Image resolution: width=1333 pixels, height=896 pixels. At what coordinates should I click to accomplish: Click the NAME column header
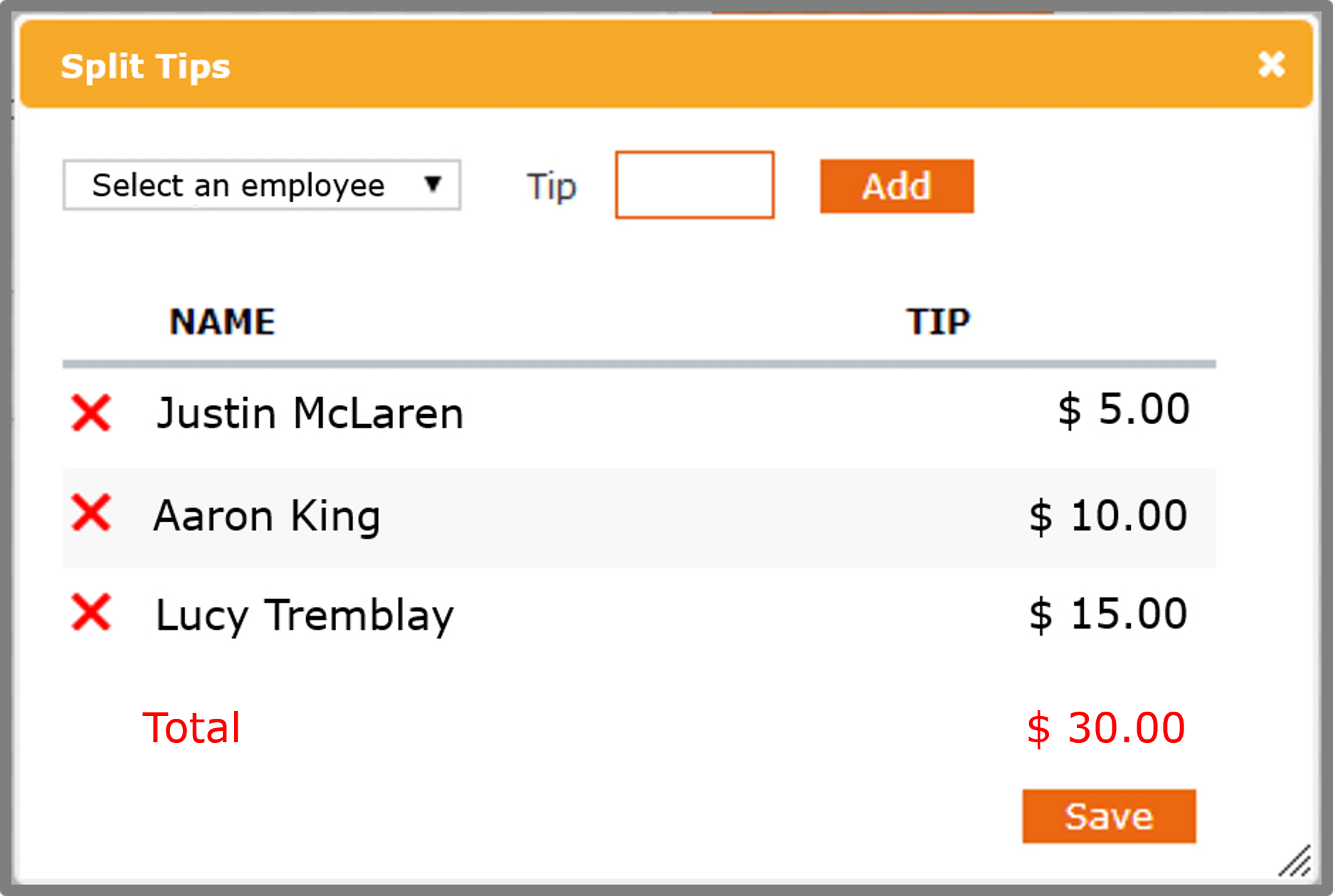click(222, 322)
